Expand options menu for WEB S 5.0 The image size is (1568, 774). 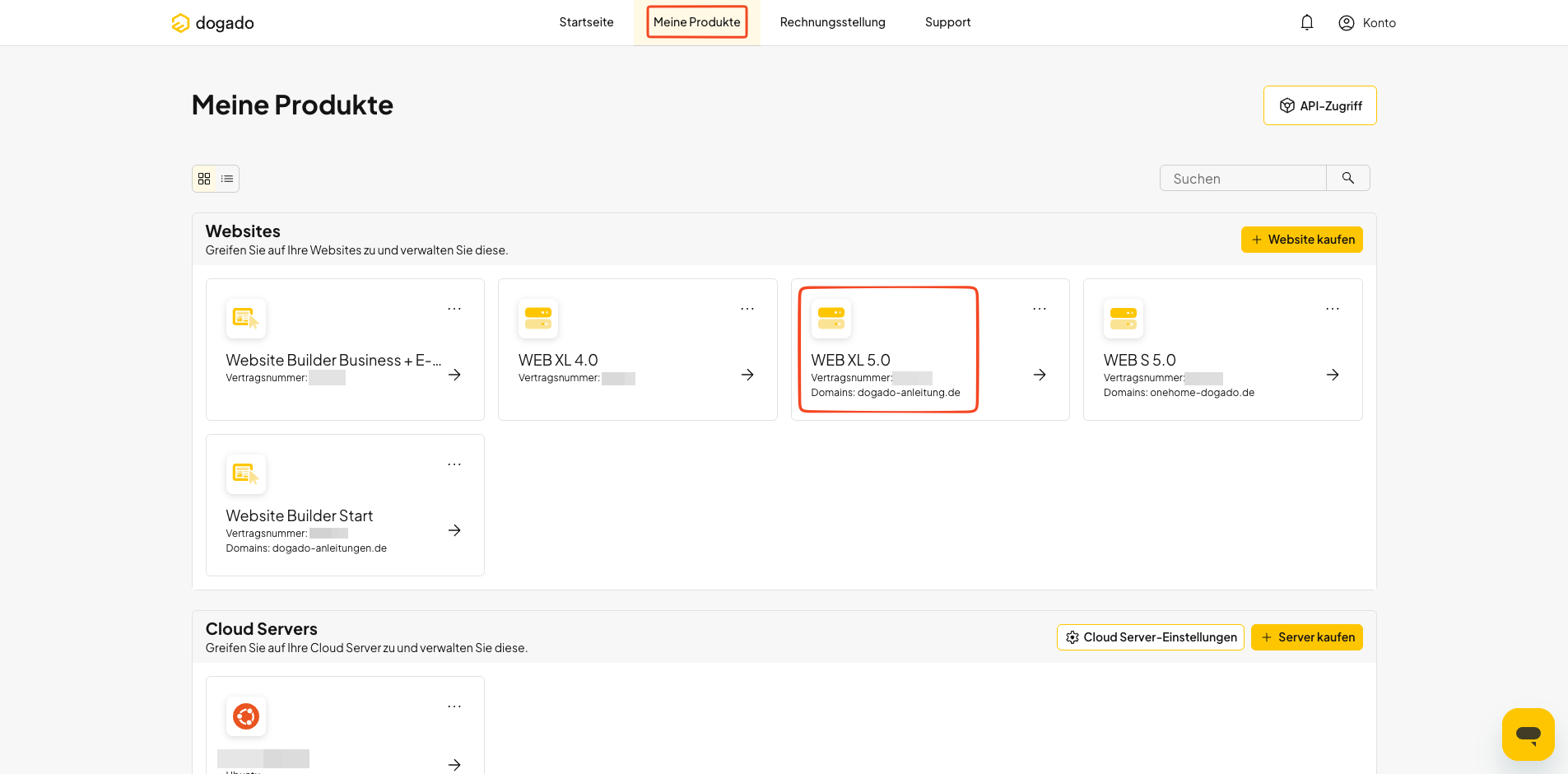tap(1333, 309)
